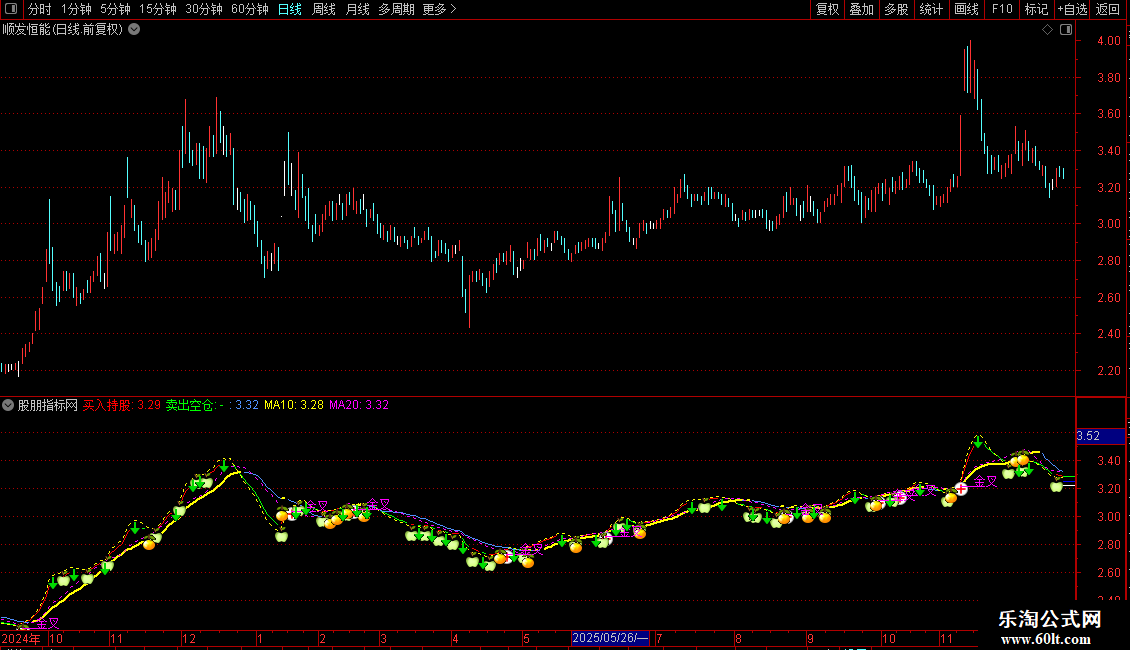1130x650 pixels.
Task: Click the 2024年 label on the time axis
Action: pos(21,638)
